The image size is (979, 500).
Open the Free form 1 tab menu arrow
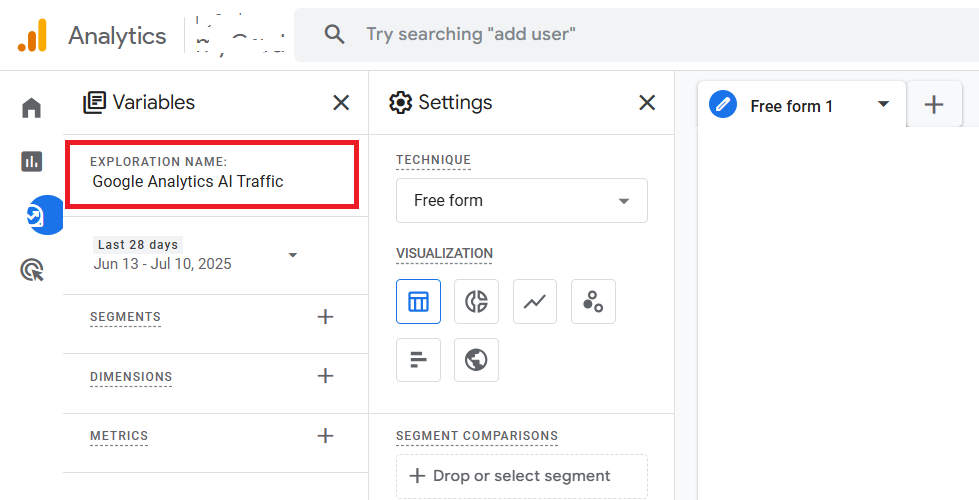pos(883,104)
